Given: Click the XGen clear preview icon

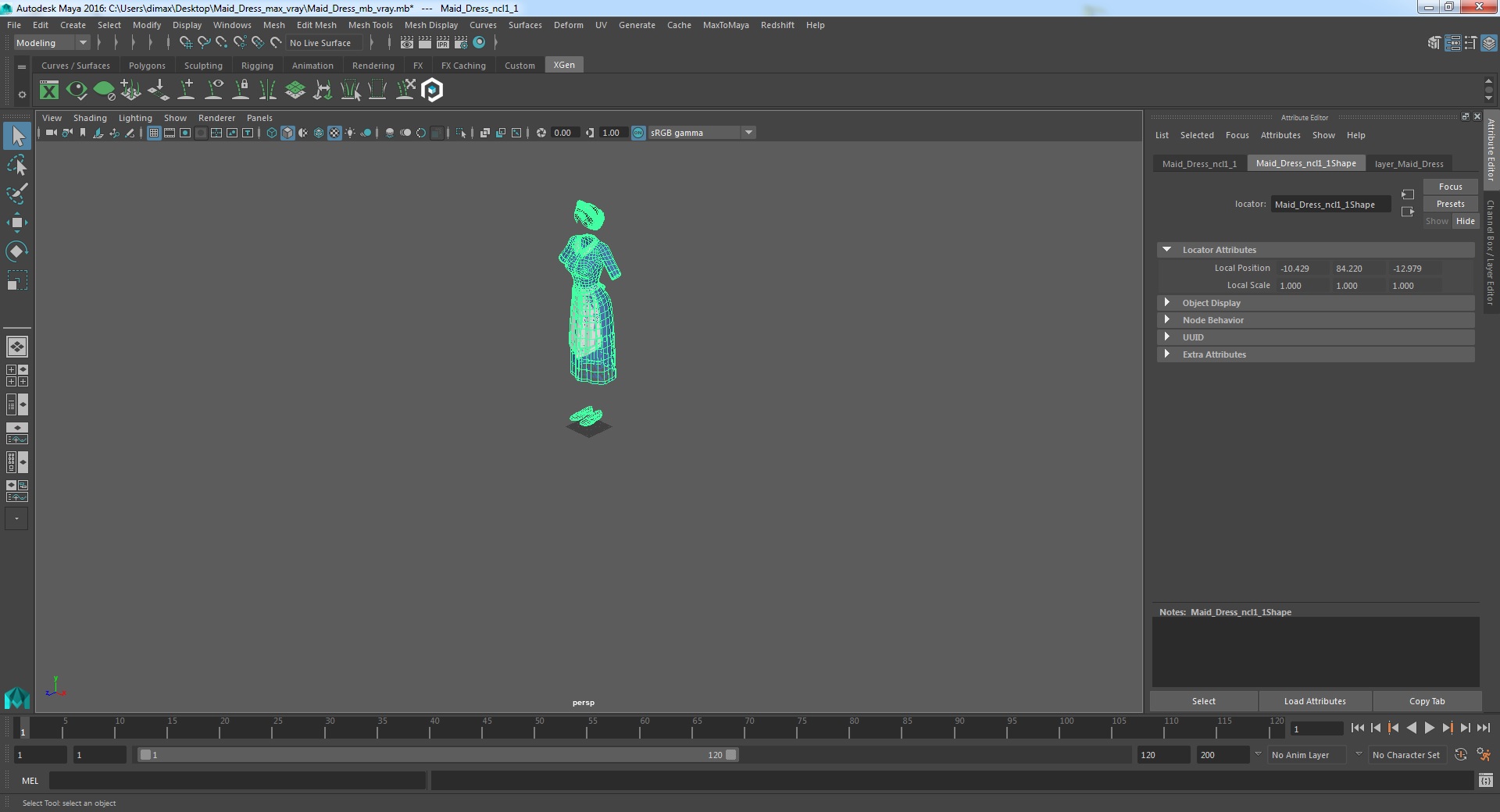Looking at the screenshot, I should pyautogui.click(x=104, y=91).
